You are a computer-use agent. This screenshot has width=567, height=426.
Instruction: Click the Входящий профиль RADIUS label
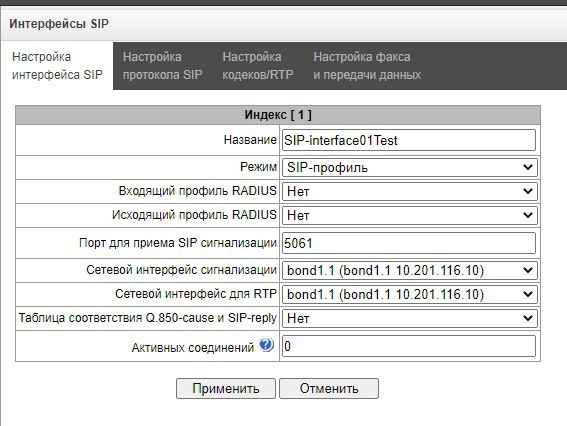coord(197,191)
